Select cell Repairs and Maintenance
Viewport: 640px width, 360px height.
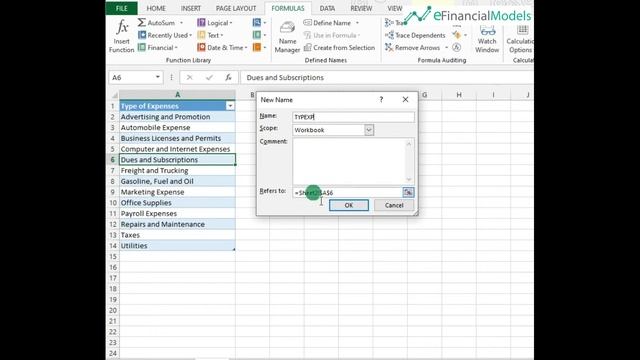[177, 224]
